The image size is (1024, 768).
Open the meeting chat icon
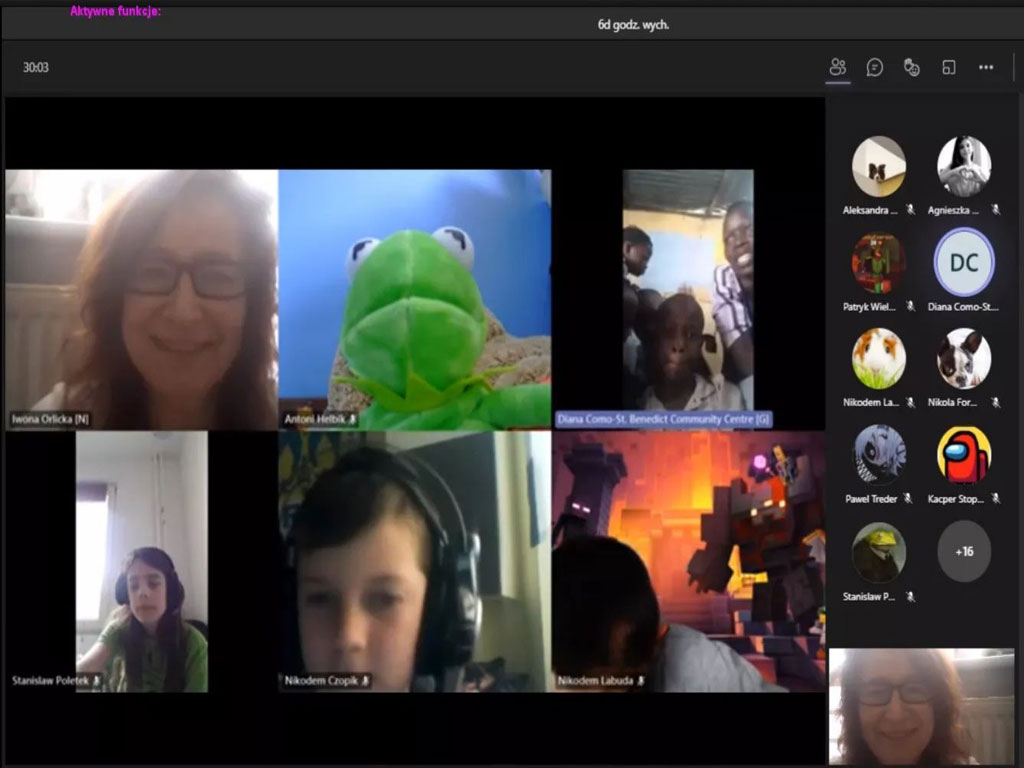coord(875,67)
